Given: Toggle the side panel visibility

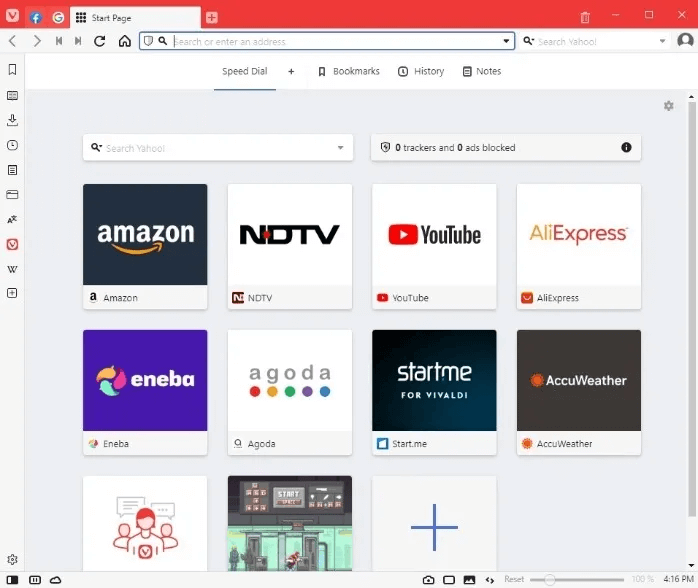Looking at the screenshot, I should [x=12, y=580].
